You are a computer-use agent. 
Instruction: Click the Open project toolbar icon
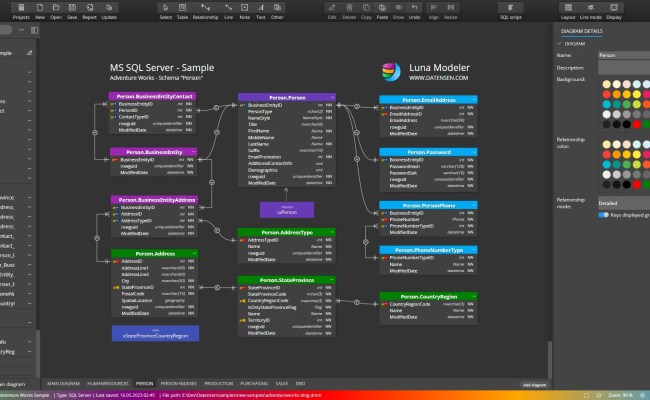coord(56,11)
